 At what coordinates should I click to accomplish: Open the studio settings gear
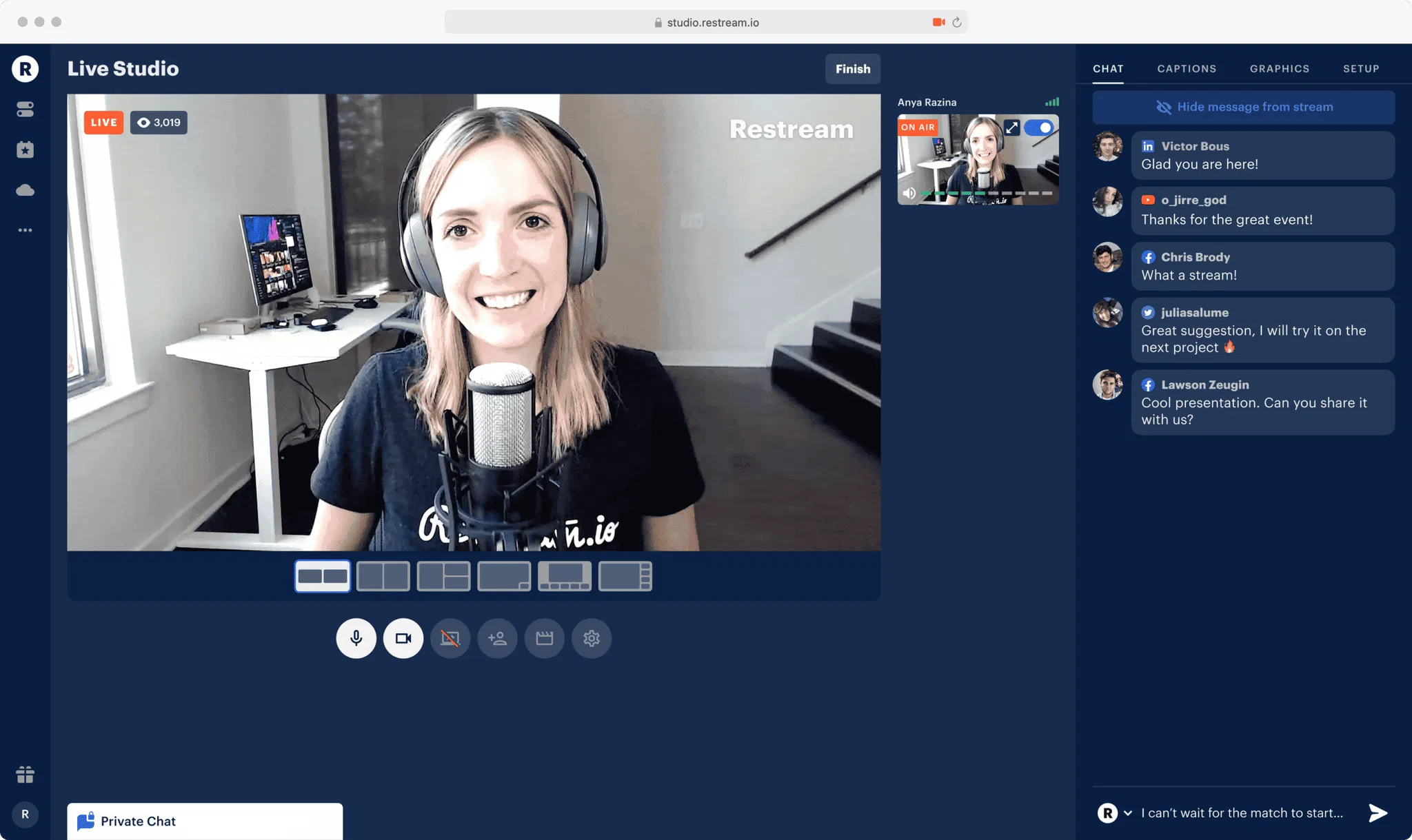(592, 638)
